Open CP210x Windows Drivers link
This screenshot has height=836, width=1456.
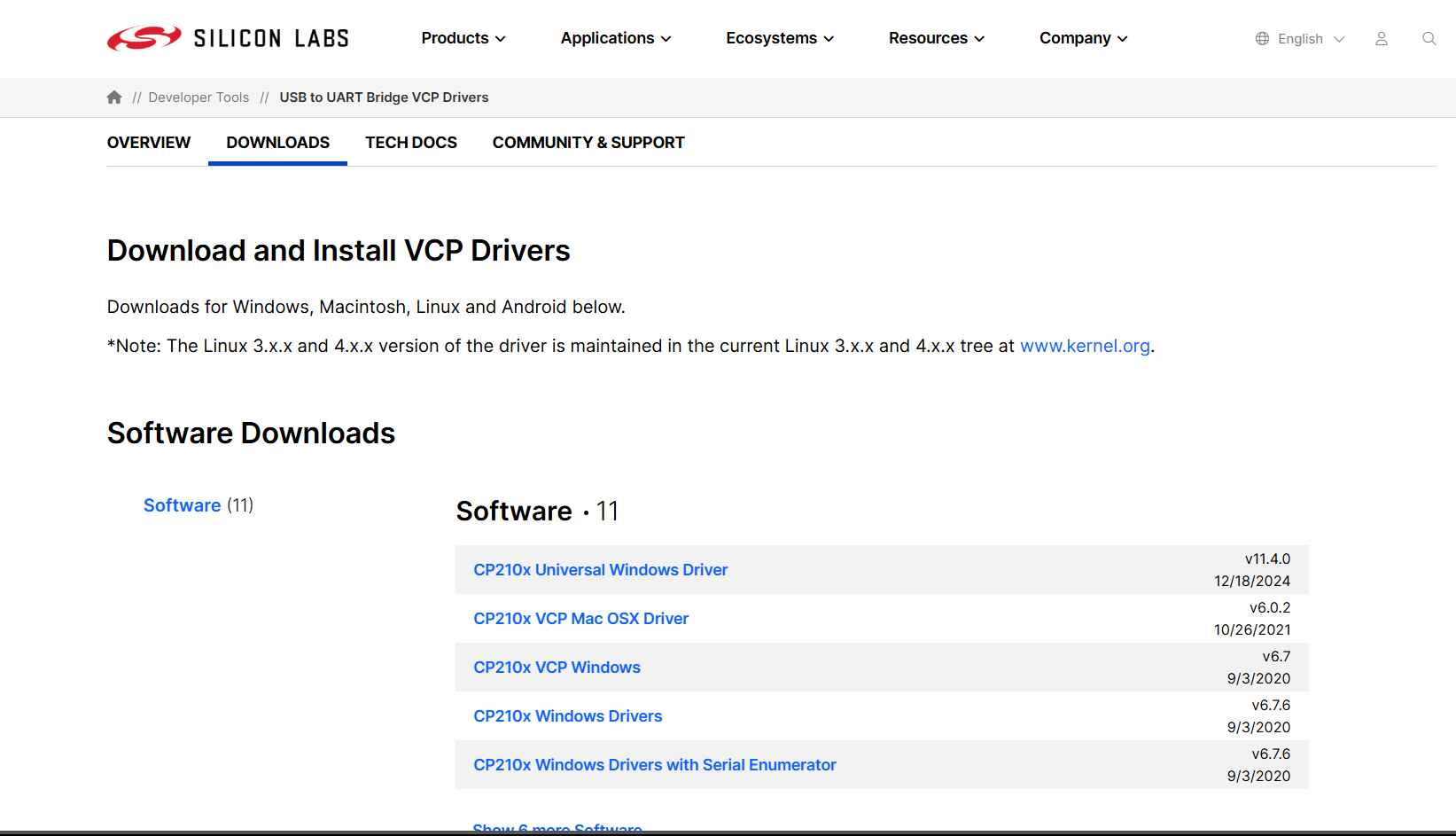(x=568, y=716)
